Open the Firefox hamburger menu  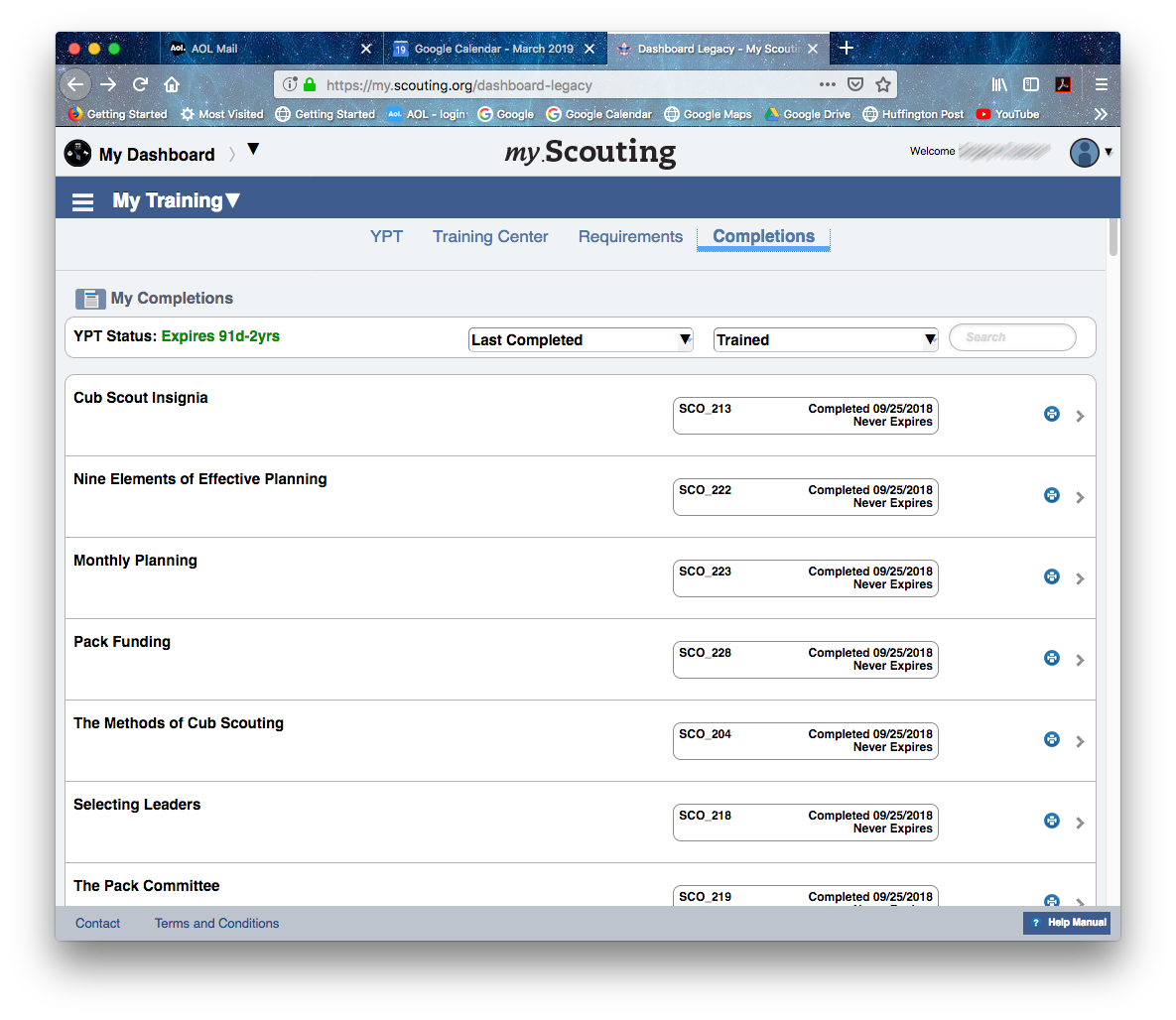pos(1101,84)
